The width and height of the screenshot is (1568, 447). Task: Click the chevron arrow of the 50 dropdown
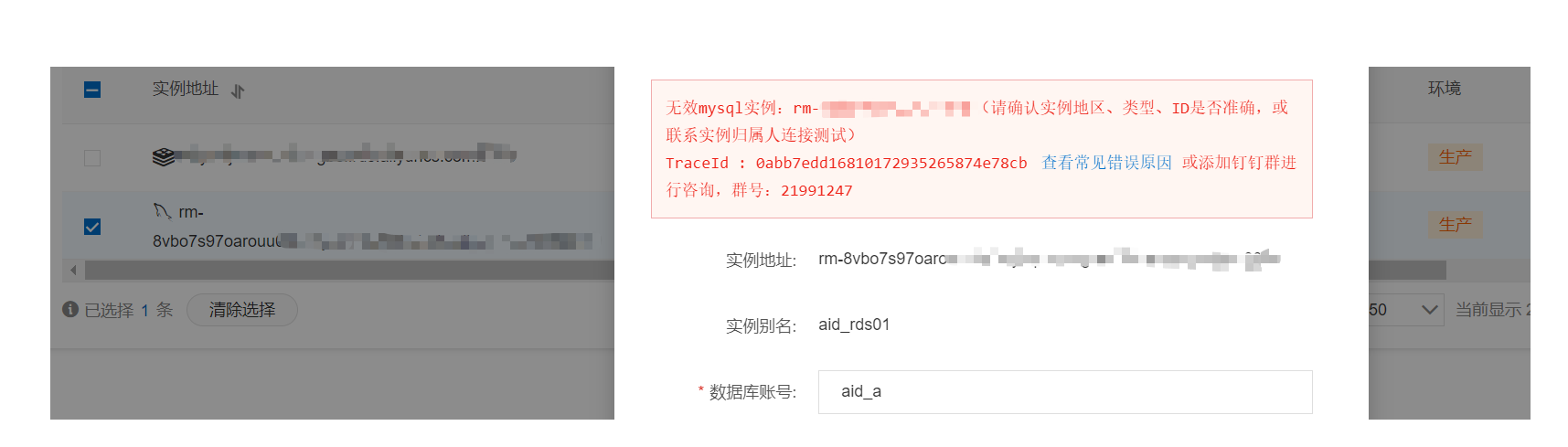click(x=1430, y=310)
